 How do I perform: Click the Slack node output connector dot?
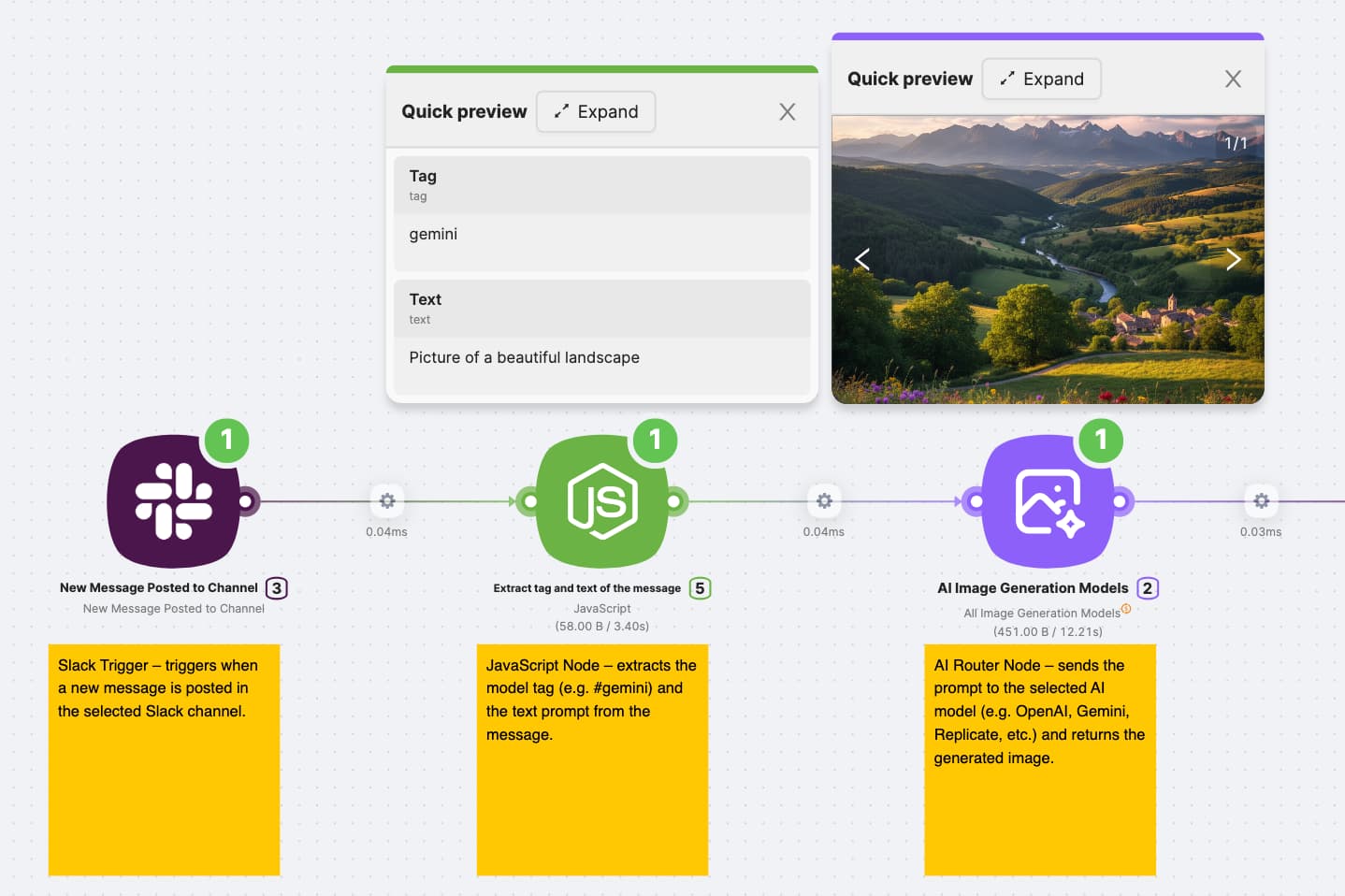pyautogui.click(x=246, y=501)
